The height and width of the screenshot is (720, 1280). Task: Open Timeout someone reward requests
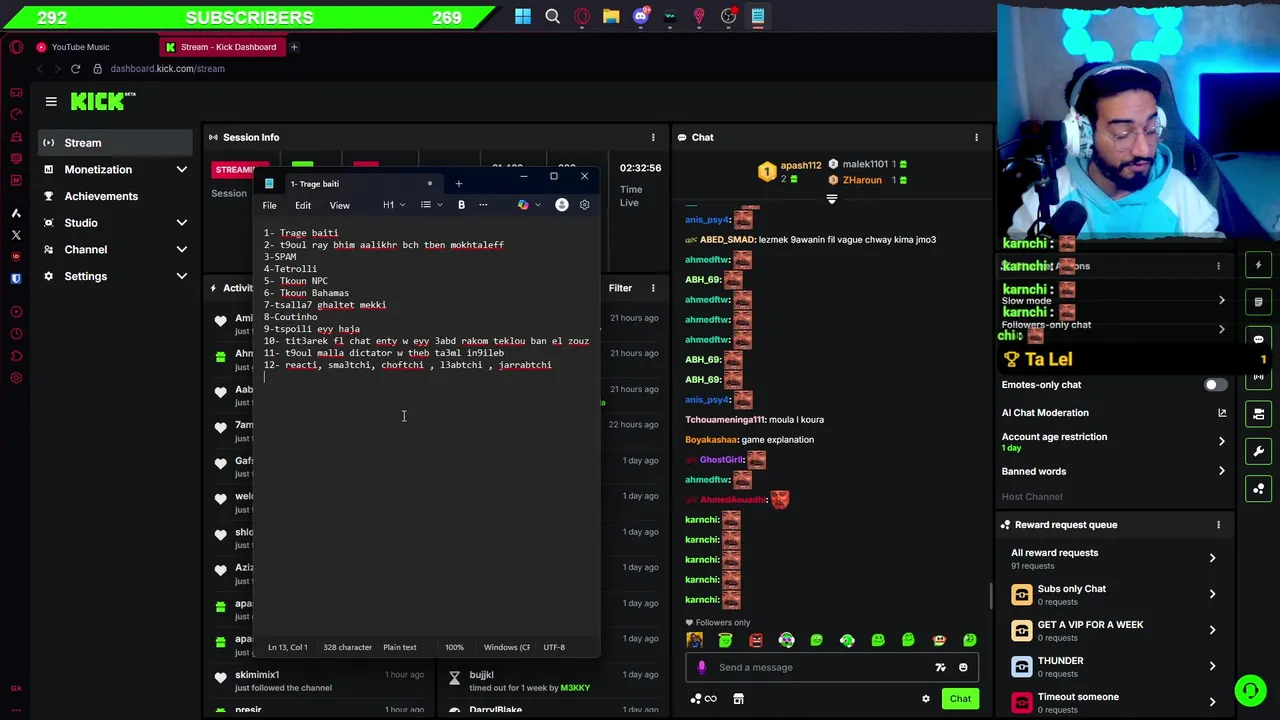[1115, 702]
